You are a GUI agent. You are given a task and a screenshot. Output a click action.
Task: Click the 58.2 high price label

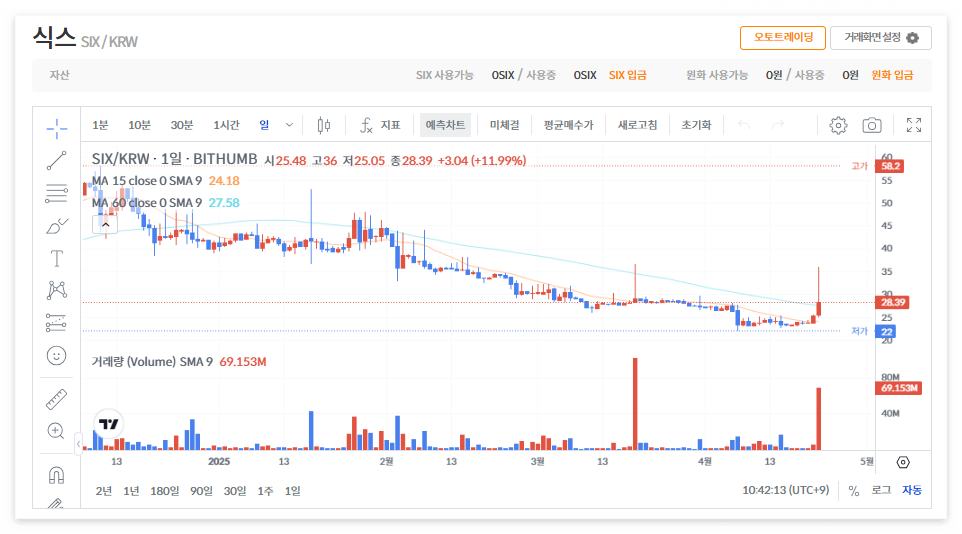coord(890,166)
